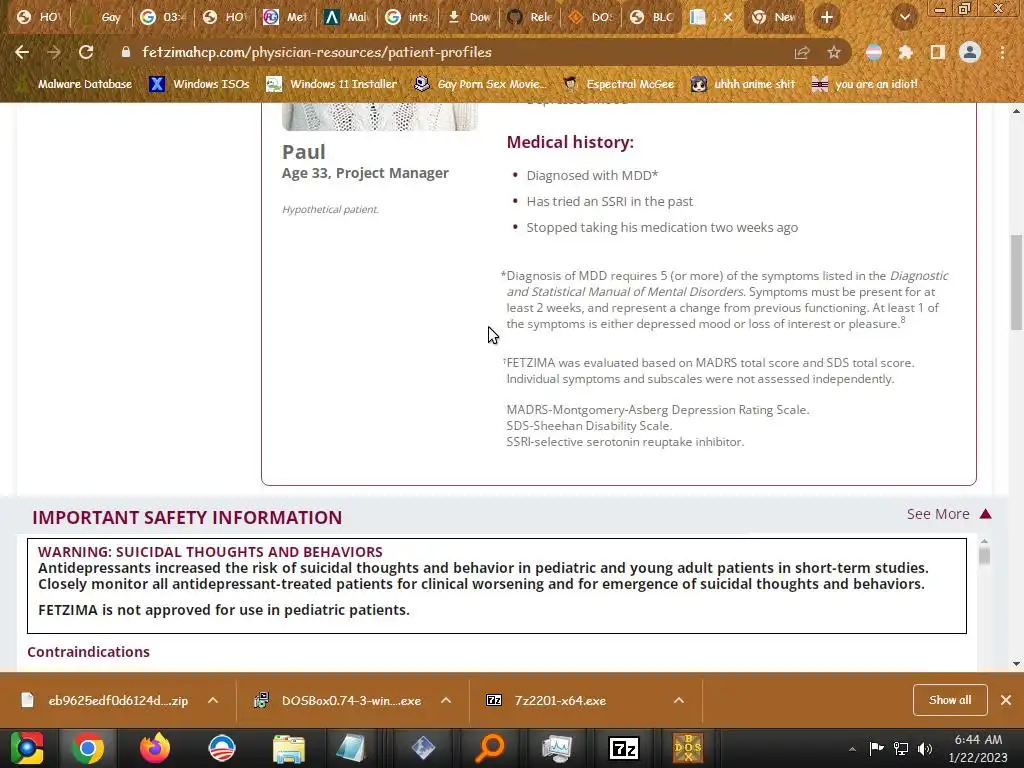Go back to the previous page
The height and width of the screenshot is (768, 1024).
pos(22,52)
